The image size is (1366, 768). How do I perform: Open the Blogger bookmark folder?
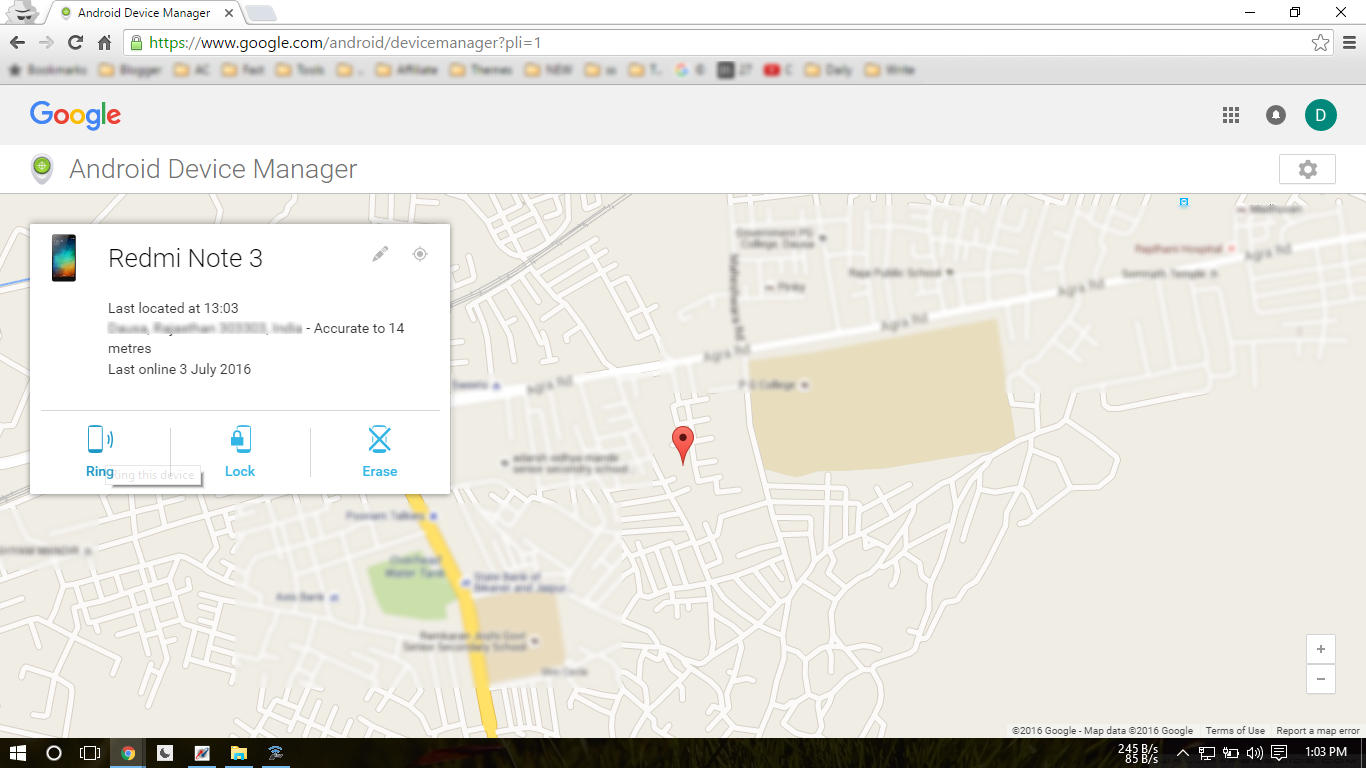coord(132,70)
